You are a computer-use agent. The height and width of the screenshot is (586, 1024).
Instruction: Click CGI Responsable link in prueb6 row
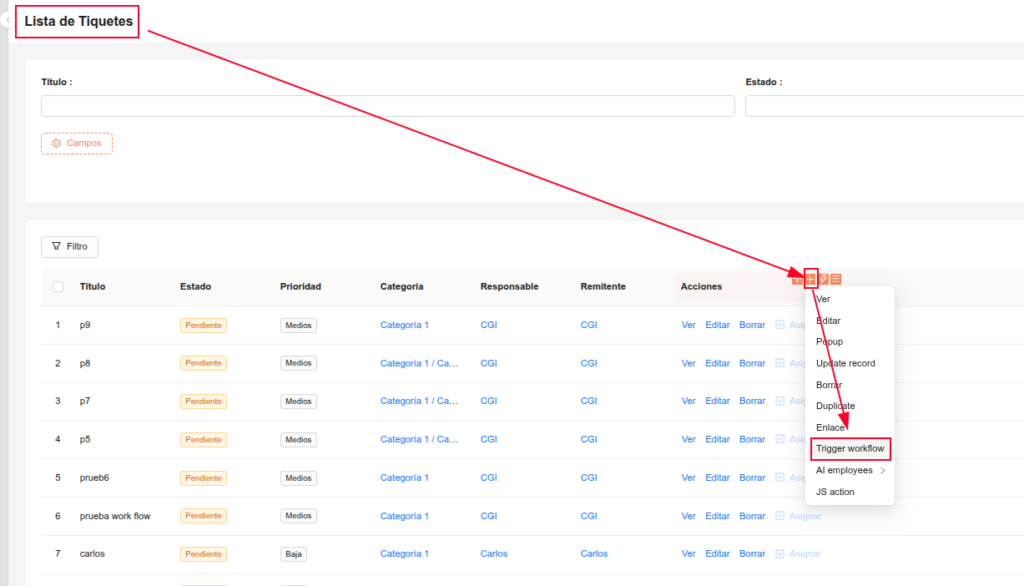[488, 478]
